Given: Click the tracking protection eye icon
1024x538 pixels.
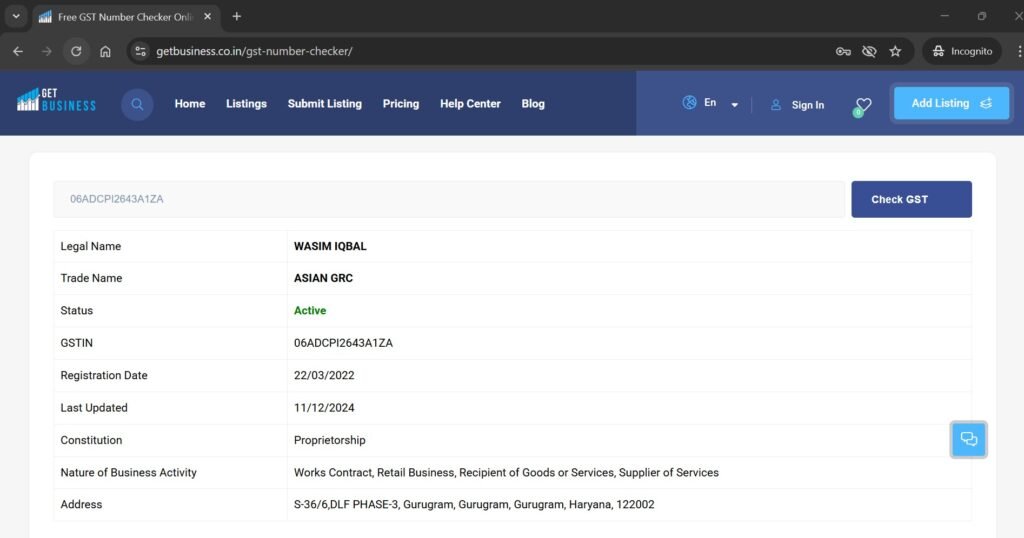Looking at the screenshot, I should pos(869,51).
